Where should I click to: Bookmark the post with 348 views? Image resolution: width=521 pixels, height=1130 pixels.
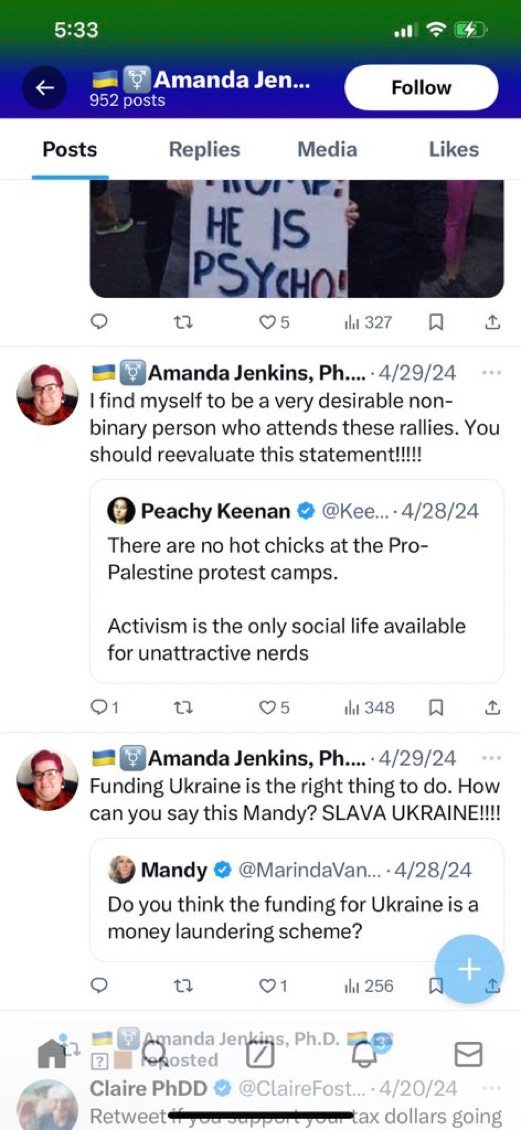pos(436,708)
